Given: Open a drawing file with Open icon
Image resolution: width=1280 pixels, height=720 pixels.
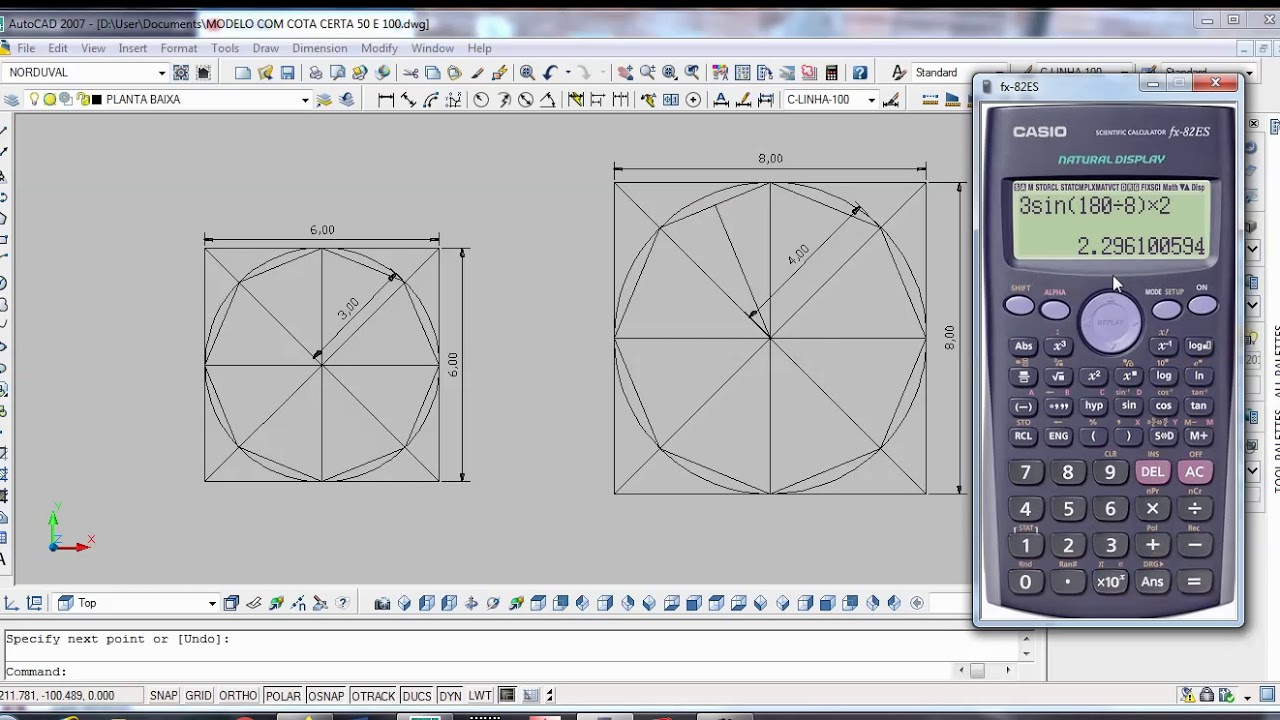Looking at the screenshot, I should coord(265,73).
